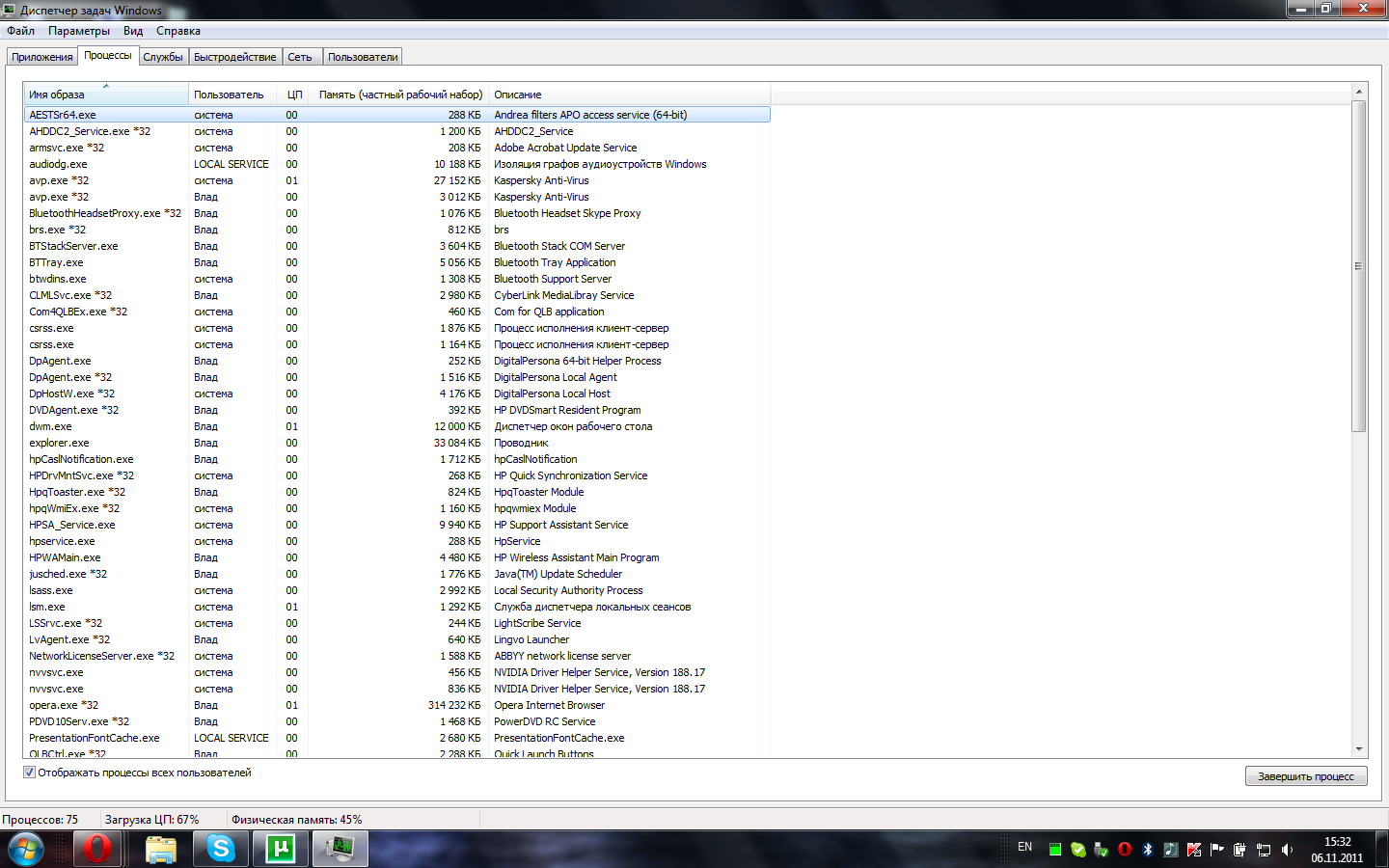This screenshot has height=868, width=1389.
Task: Select the AESTSr64.exe process row
Action: click(396, 115)
